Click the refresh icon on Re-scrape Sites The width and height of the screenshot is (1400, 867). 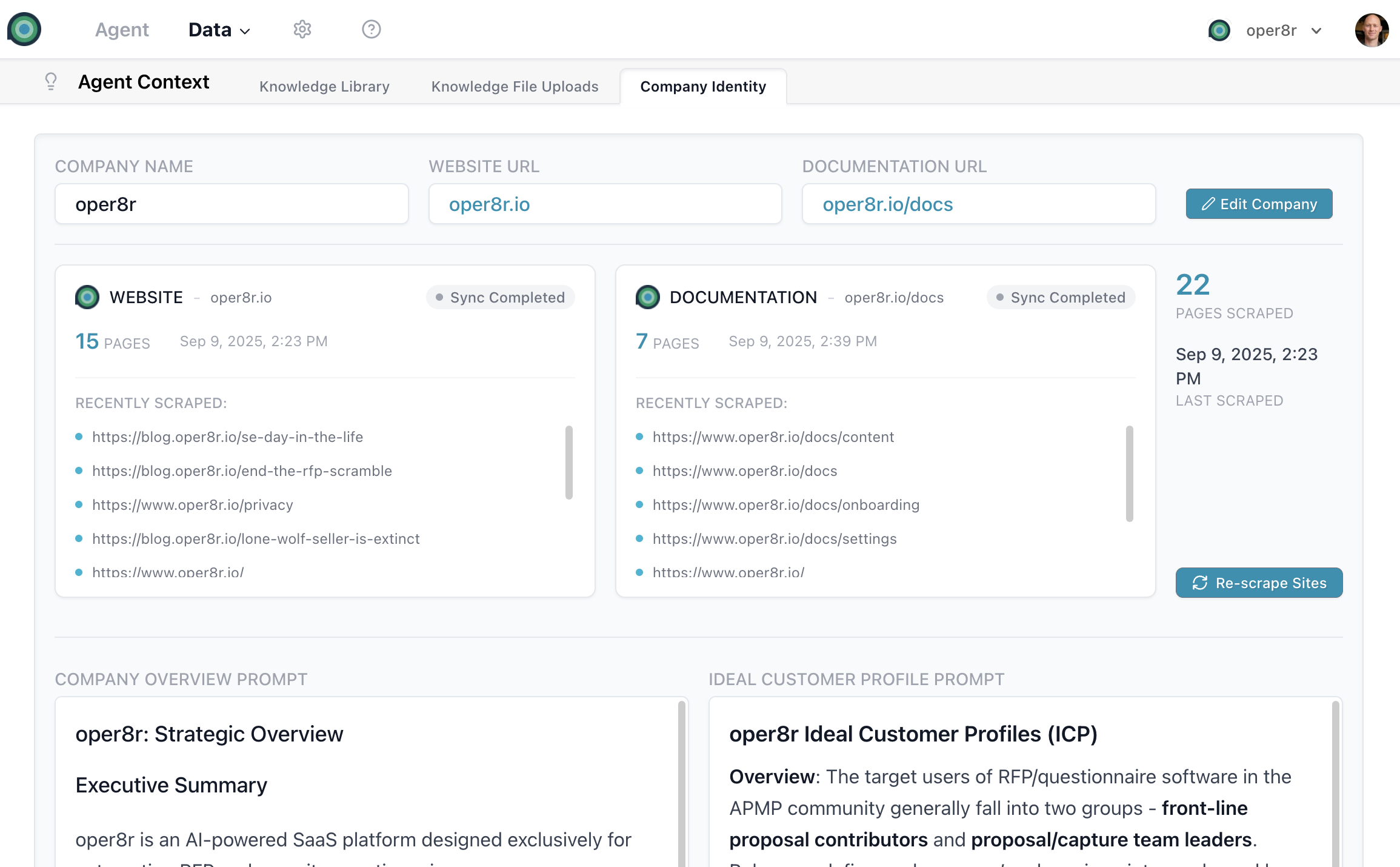pyautogui.click(x=1201, y=583)
